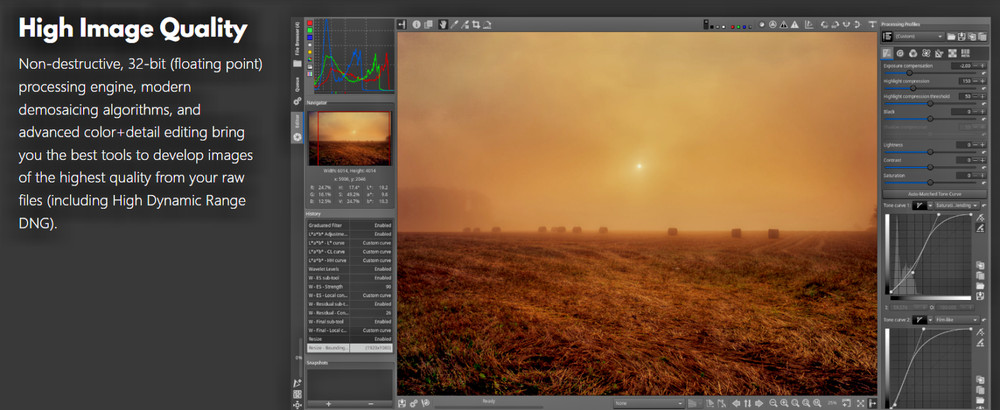This screenshot has height=410, width=1000.
Task: Go to previous image arrow
Action: click(x=736, y=403)
